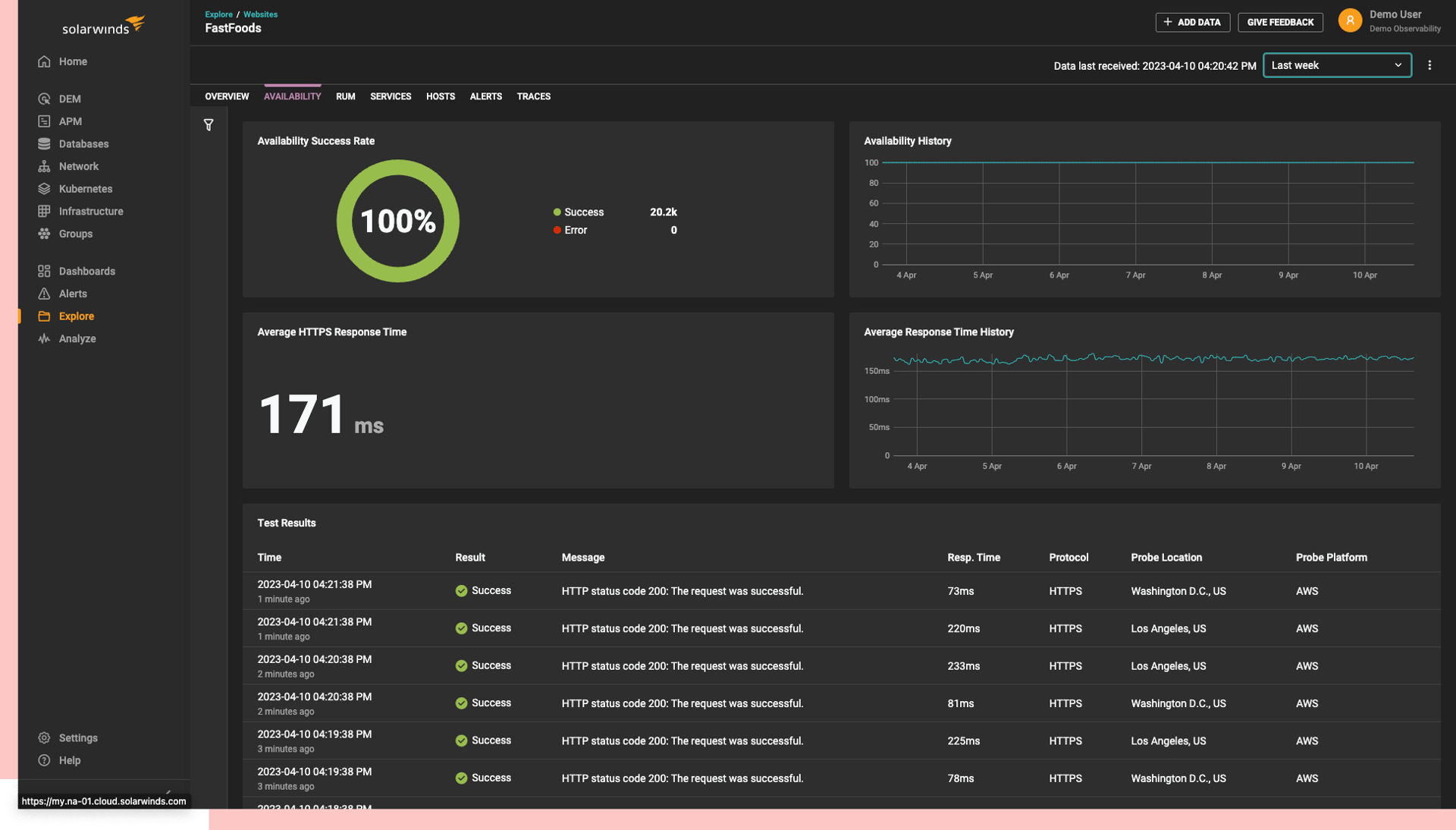Navigate to Kubernetes monitoring
The image size is (1456, 830).
click(x=86, y=188)
